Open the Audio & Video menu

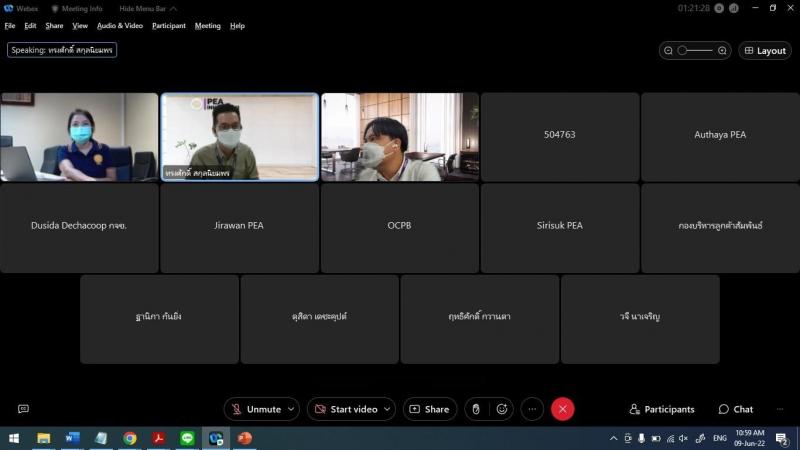tap(119, 26)
